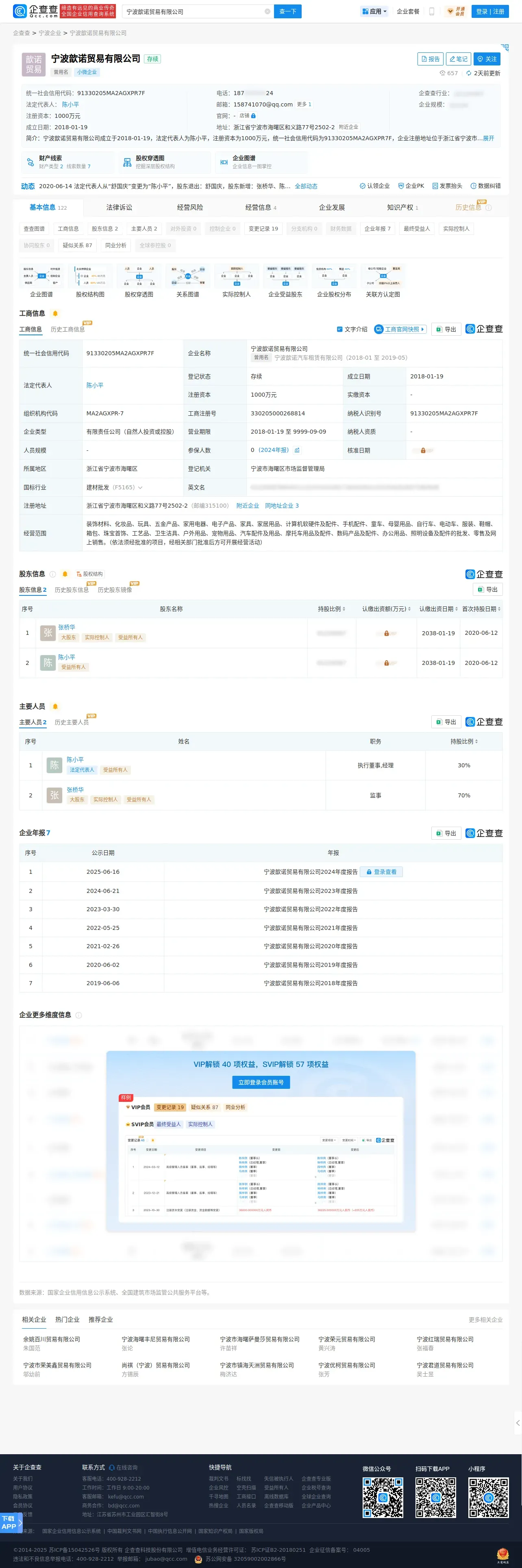Open the mobile phone app icon
Viewport: 522px width, 1568px height.
[x=432, y=11]
